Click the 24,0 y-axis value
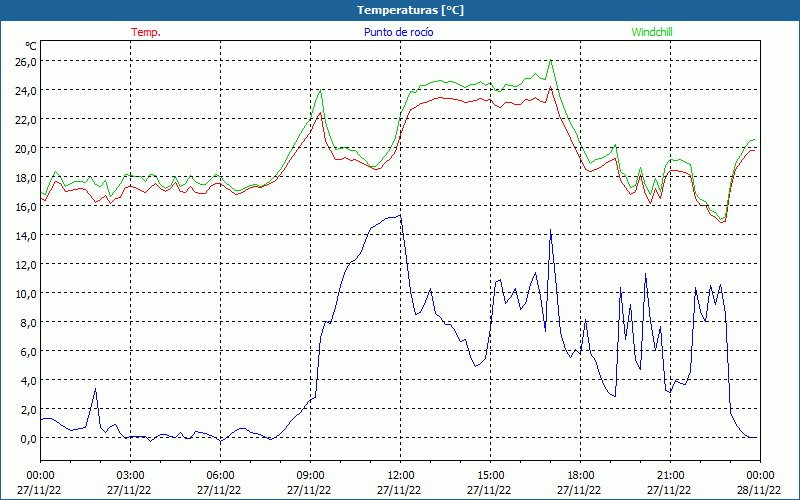Image resolution: width=800 pixels, height=500 pixels. (x=26, y=90)
